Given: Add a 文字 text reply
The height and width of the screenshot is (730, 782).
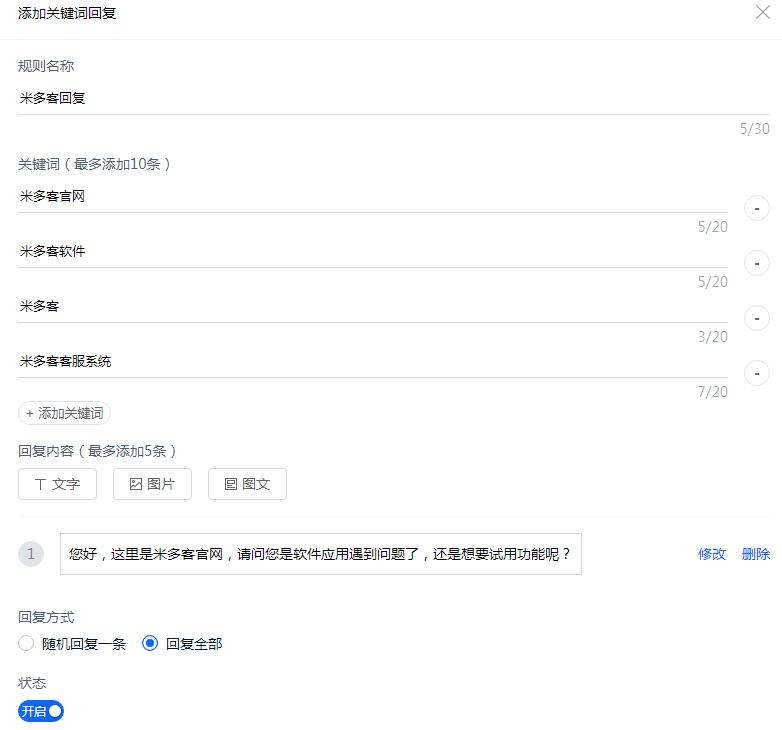Looking at the screenshot, I should click(57, 484).
